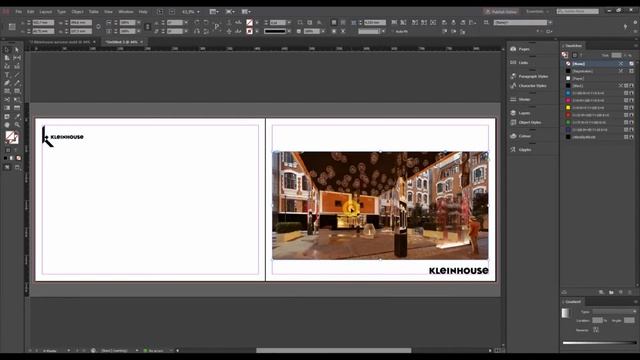Toggle constrain proportions for width and height
This screenshot has height=360, width=640.
pyautogui.click(x=98, y=27)
